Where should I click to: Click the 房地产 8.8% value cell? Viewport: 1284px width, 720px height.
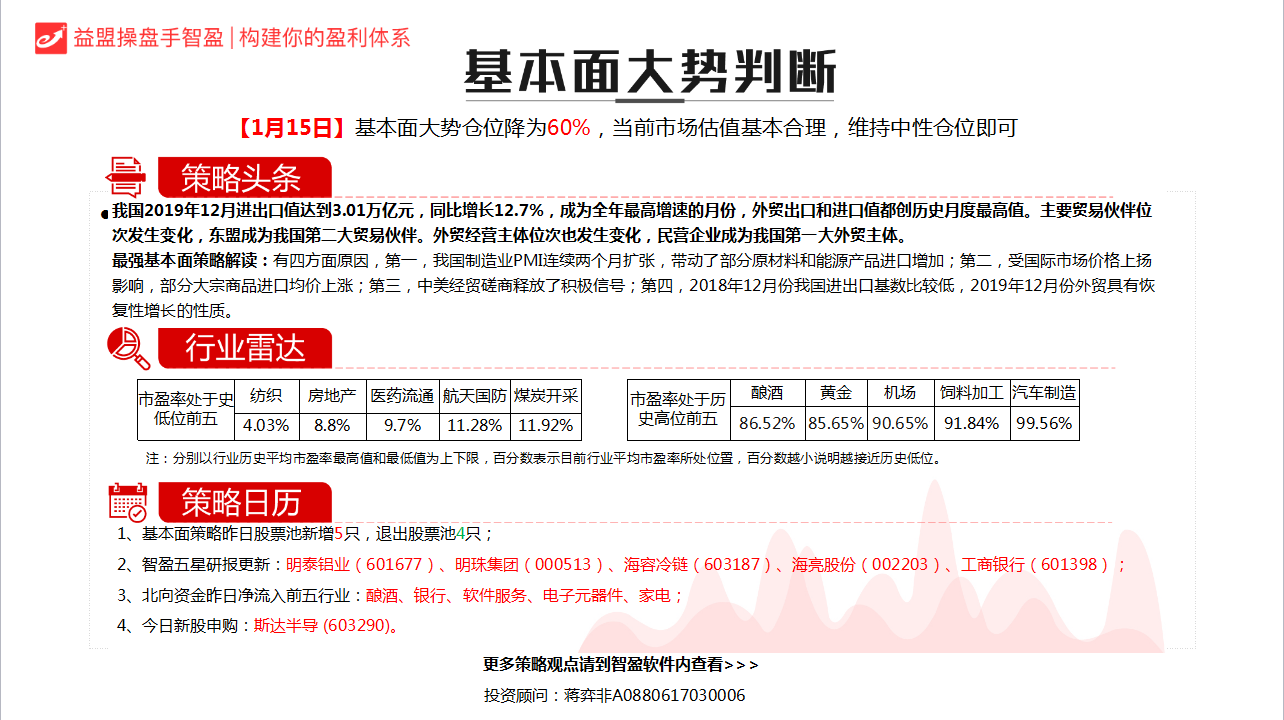[x=332, y=425]
